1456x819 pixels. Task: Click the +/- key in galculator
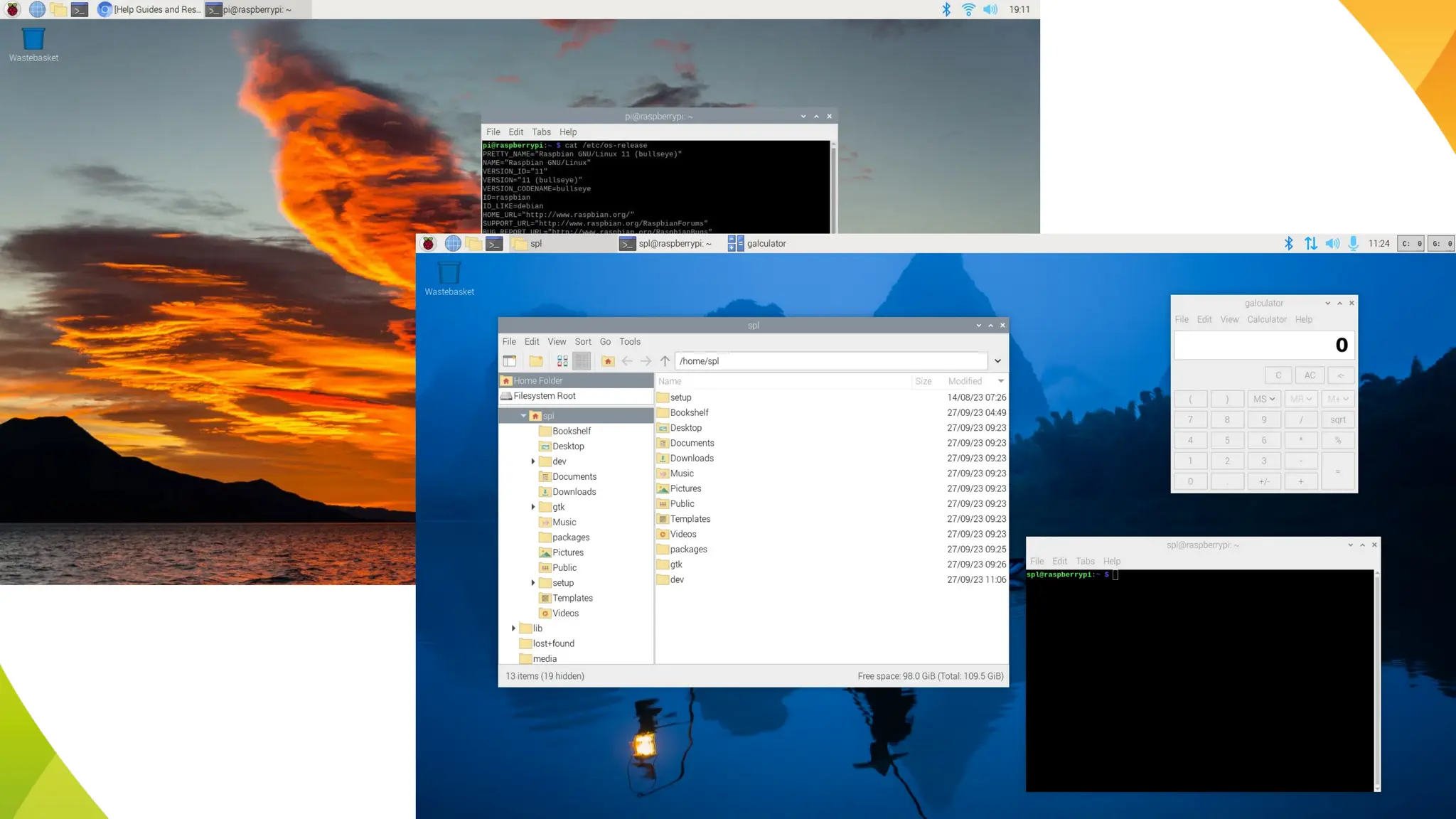[x=1264, y=481]
